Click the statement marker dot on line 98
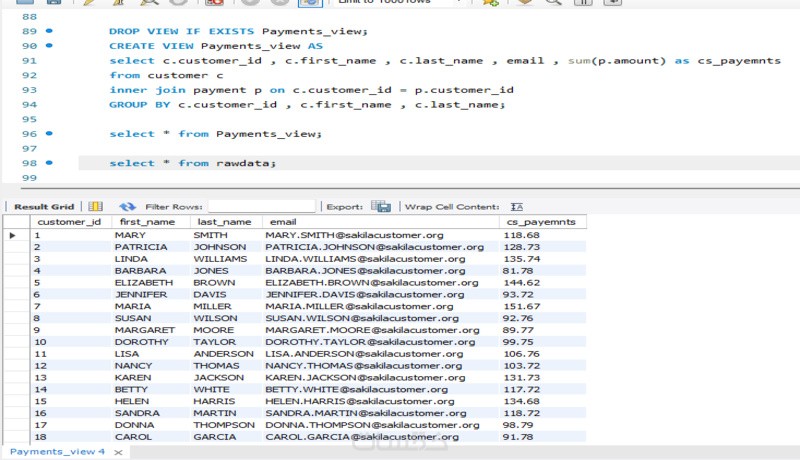This screenshot has height=460, width=800. pyautogui.click(x=49, y=163)
